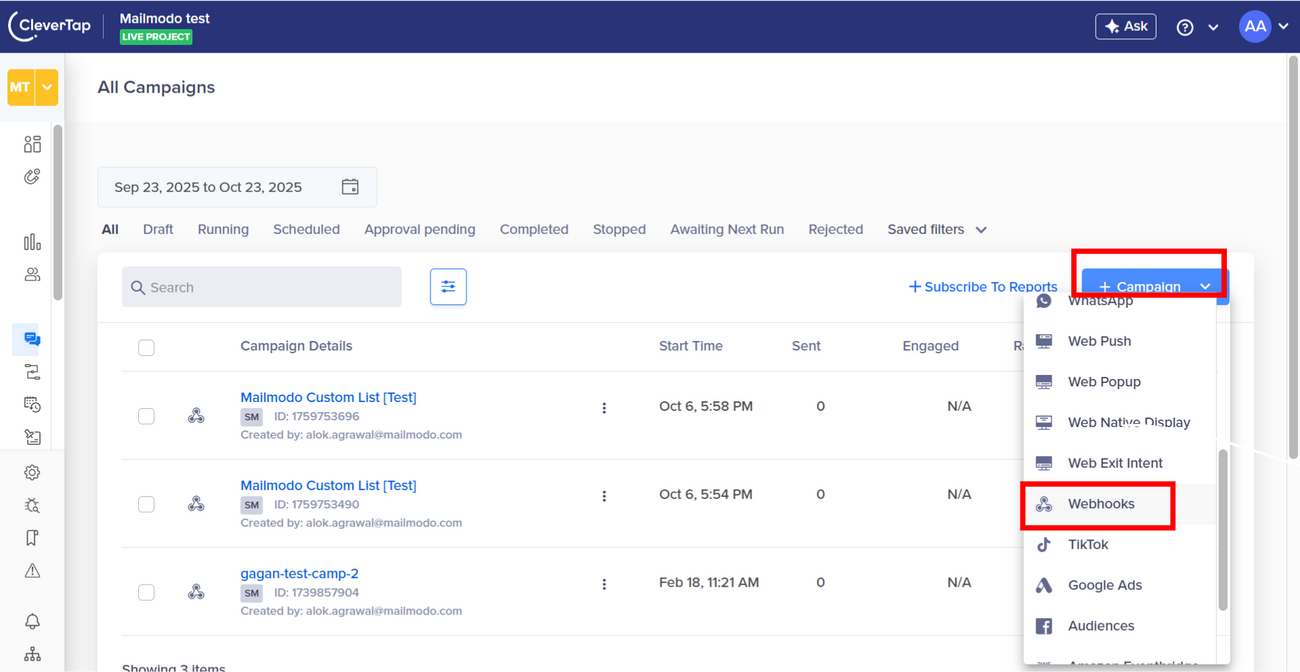Open Settings gear icon in the sidebar

tap(32, 472)
